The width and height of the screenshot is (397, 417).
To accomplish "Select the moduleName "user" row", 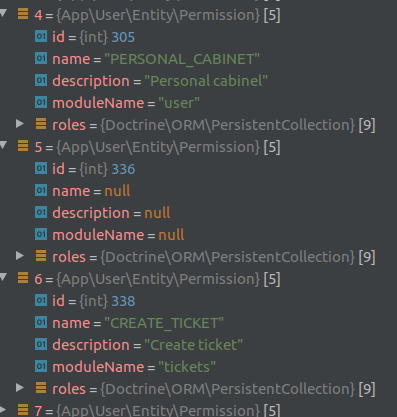I will click(x=198, y=103).
